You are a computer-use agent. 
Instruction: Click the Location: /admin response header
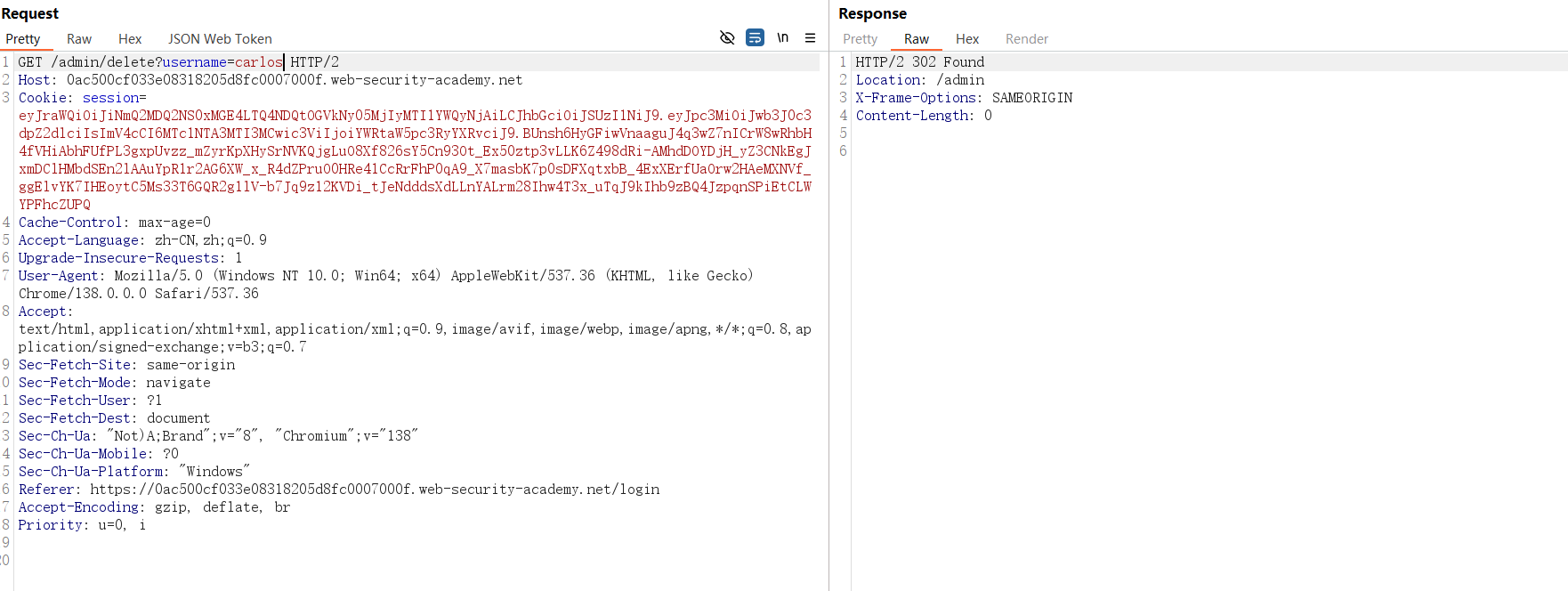tap(920, 80)
